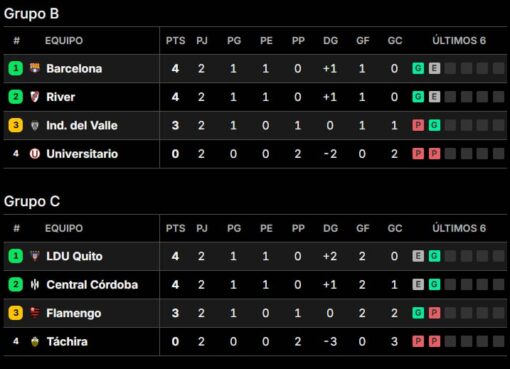Select Barcelona's green G result badge
510x369 pixels.
[x=418, y=68]
